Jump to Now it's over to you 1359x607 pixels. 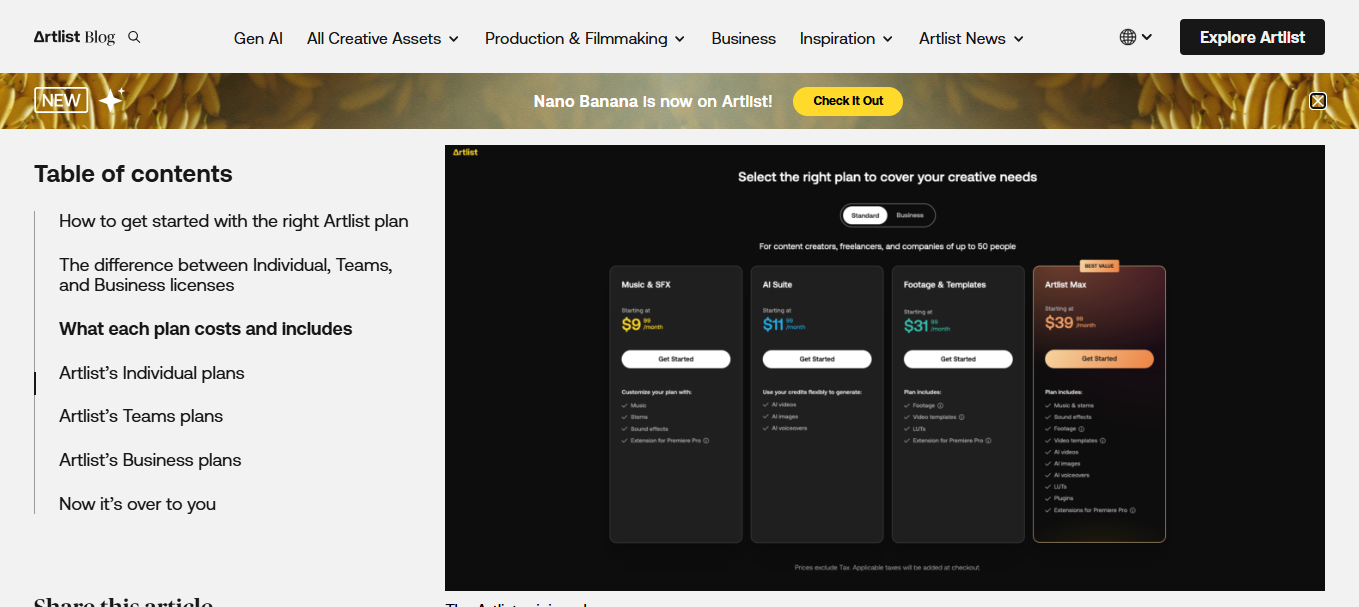[x=137, y=504]
